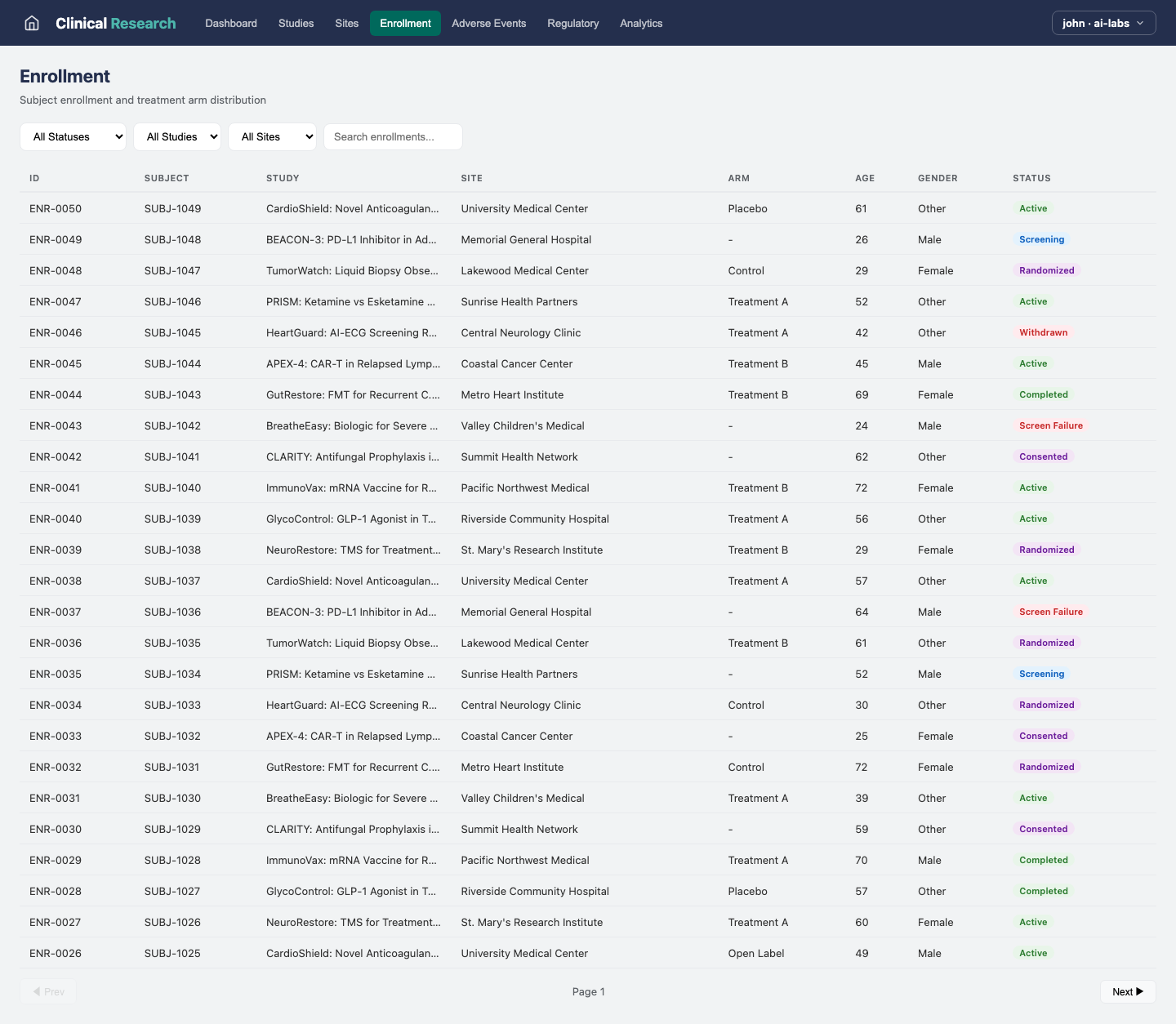Click the Next page arrow button

point(1128,991)
